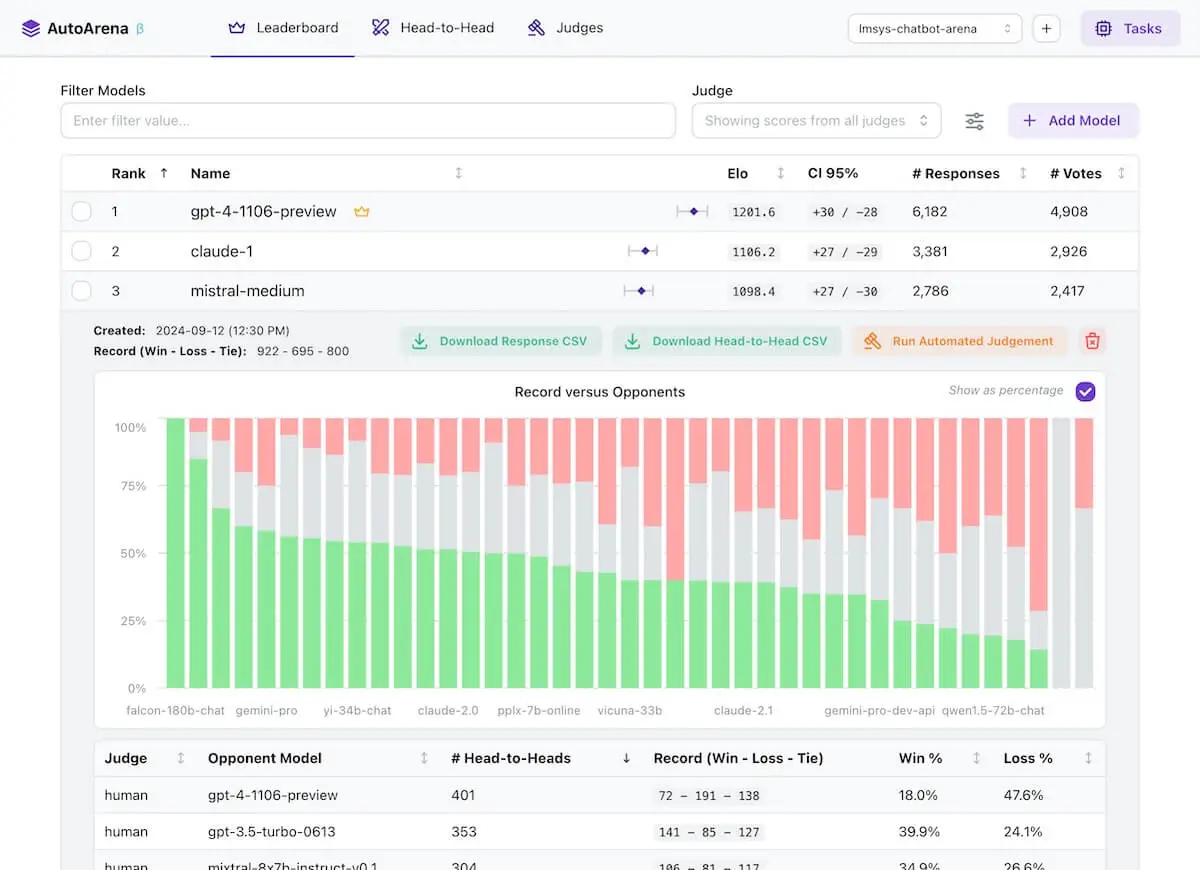Screen dimensions: 1200x870
Task: Click the settings sliders icon near Add Model
Action: click(x=974, y=121)
